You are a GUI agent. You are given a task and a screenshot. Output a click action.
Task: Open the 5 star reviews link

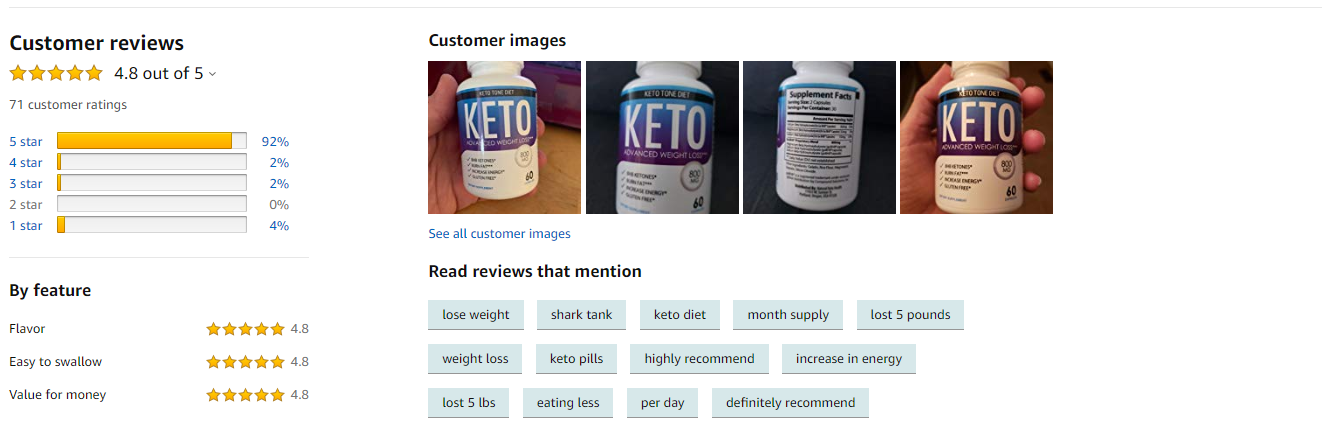pos(26,142)
